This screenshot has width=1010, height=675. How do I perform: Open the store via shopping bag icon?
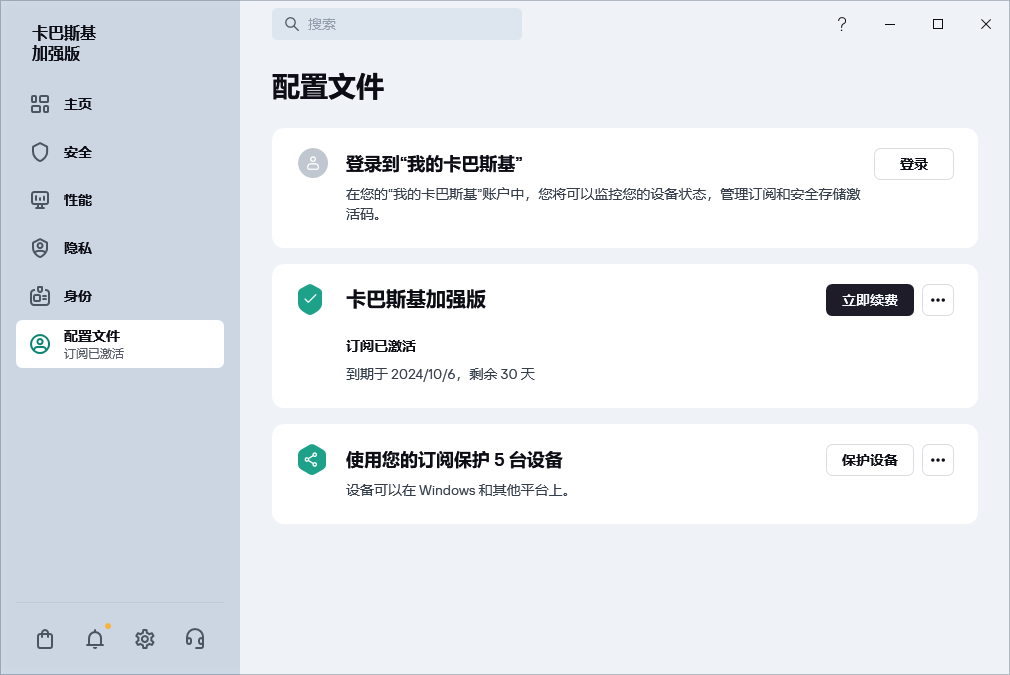pos(45,638)
